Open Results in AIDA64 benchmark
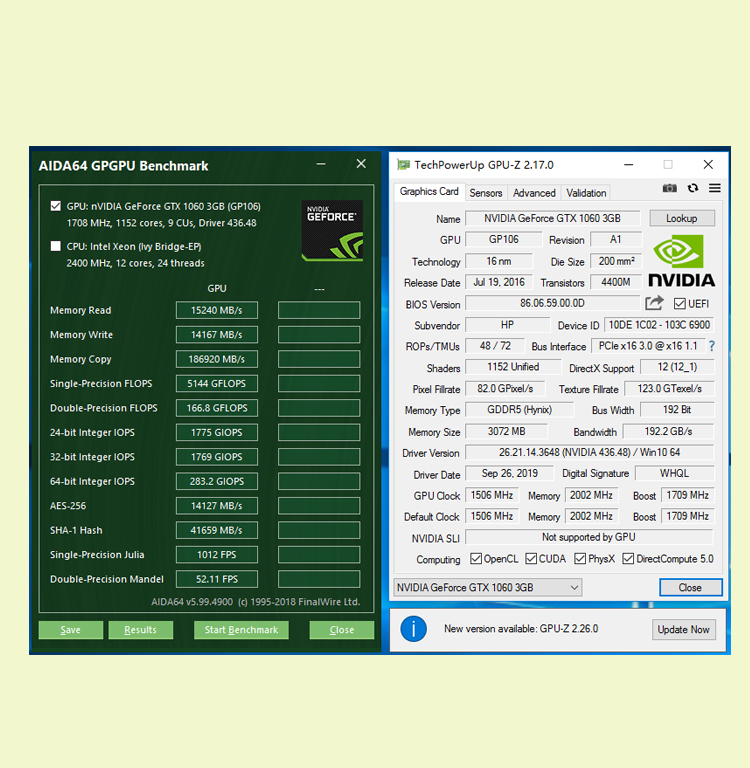Screen dimensions: 750x768 pyautogui.click(x=141, y=630)
